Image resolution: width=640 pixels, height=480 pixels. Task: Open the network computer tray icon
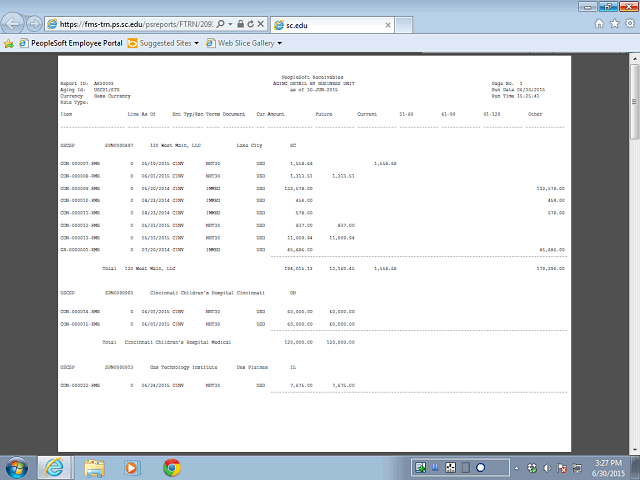pyautogui.click(x=577, y=468)
